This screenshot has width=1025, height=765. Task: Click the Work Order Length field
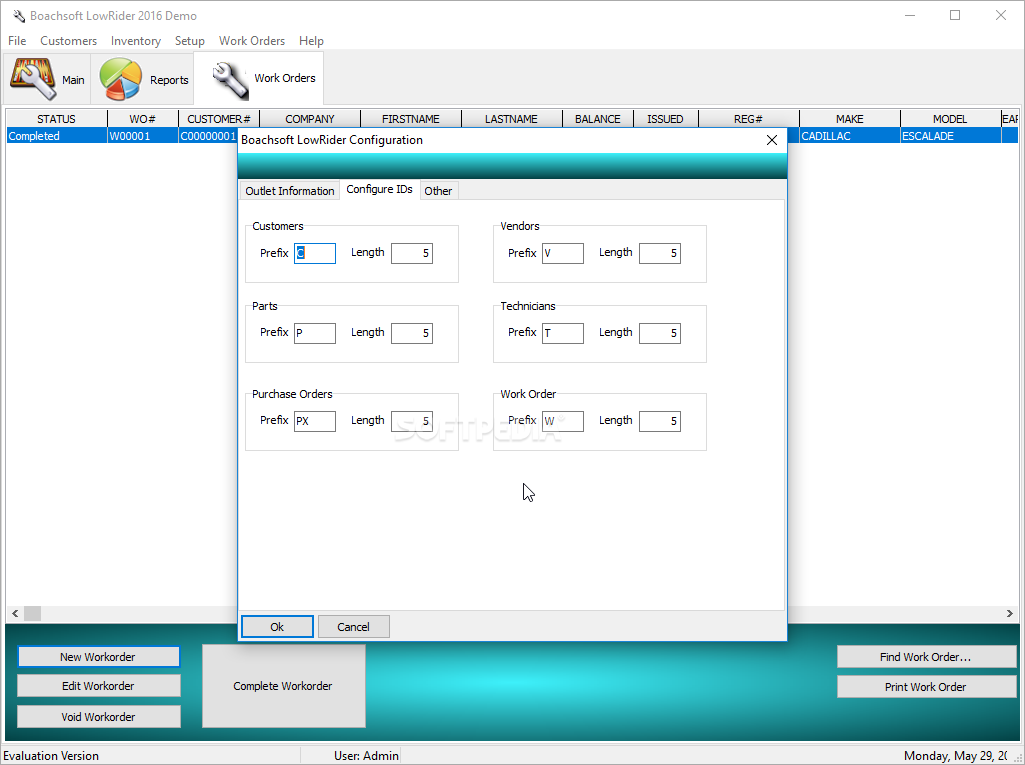(660, 421)
